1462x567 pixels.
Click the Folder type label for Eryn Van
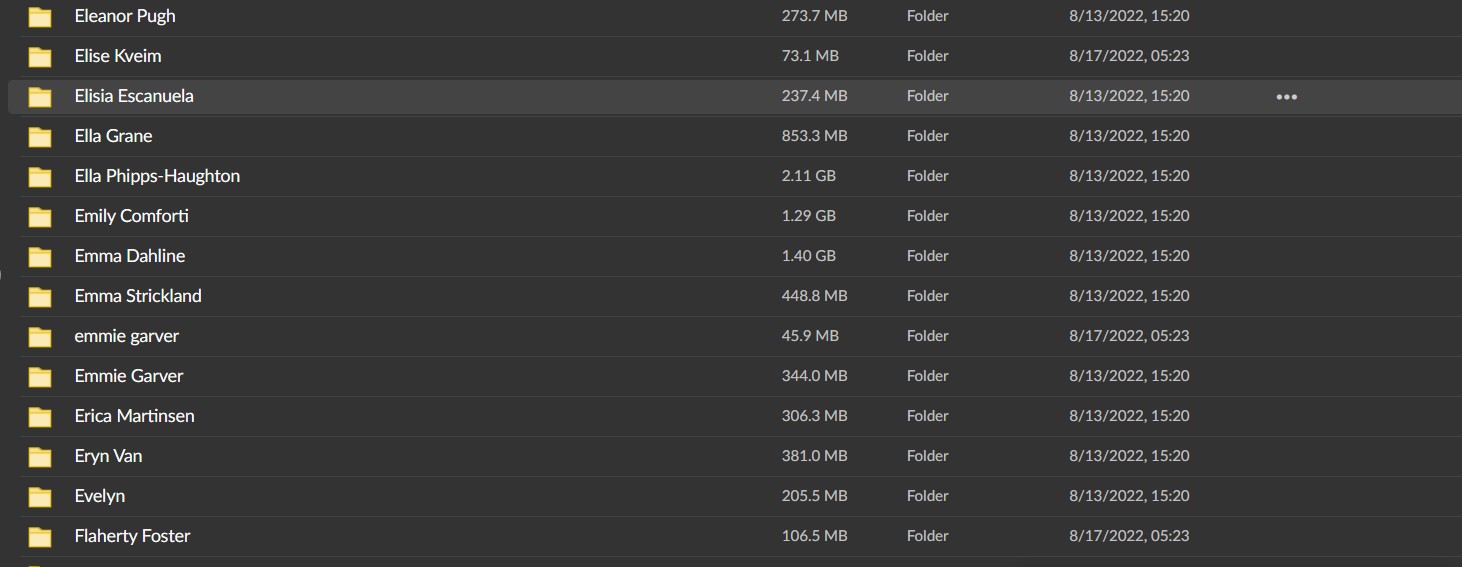(927, 456)
